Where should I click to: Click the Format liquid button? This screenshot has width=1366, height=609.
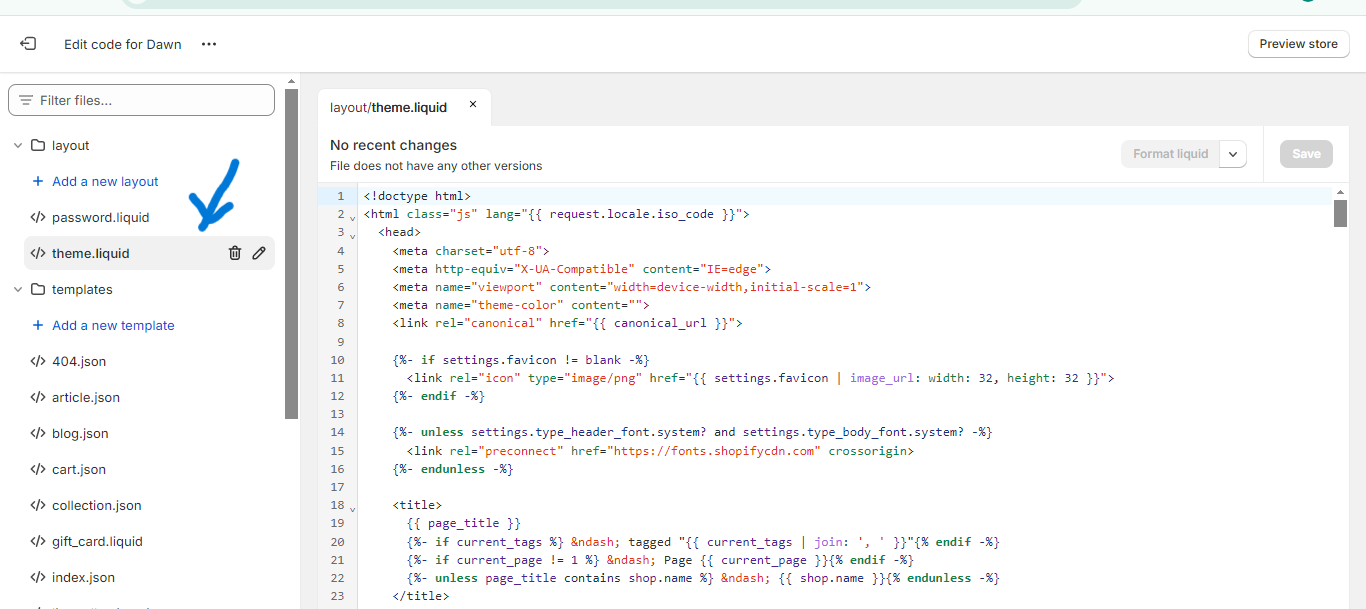tap(1170, 154)
